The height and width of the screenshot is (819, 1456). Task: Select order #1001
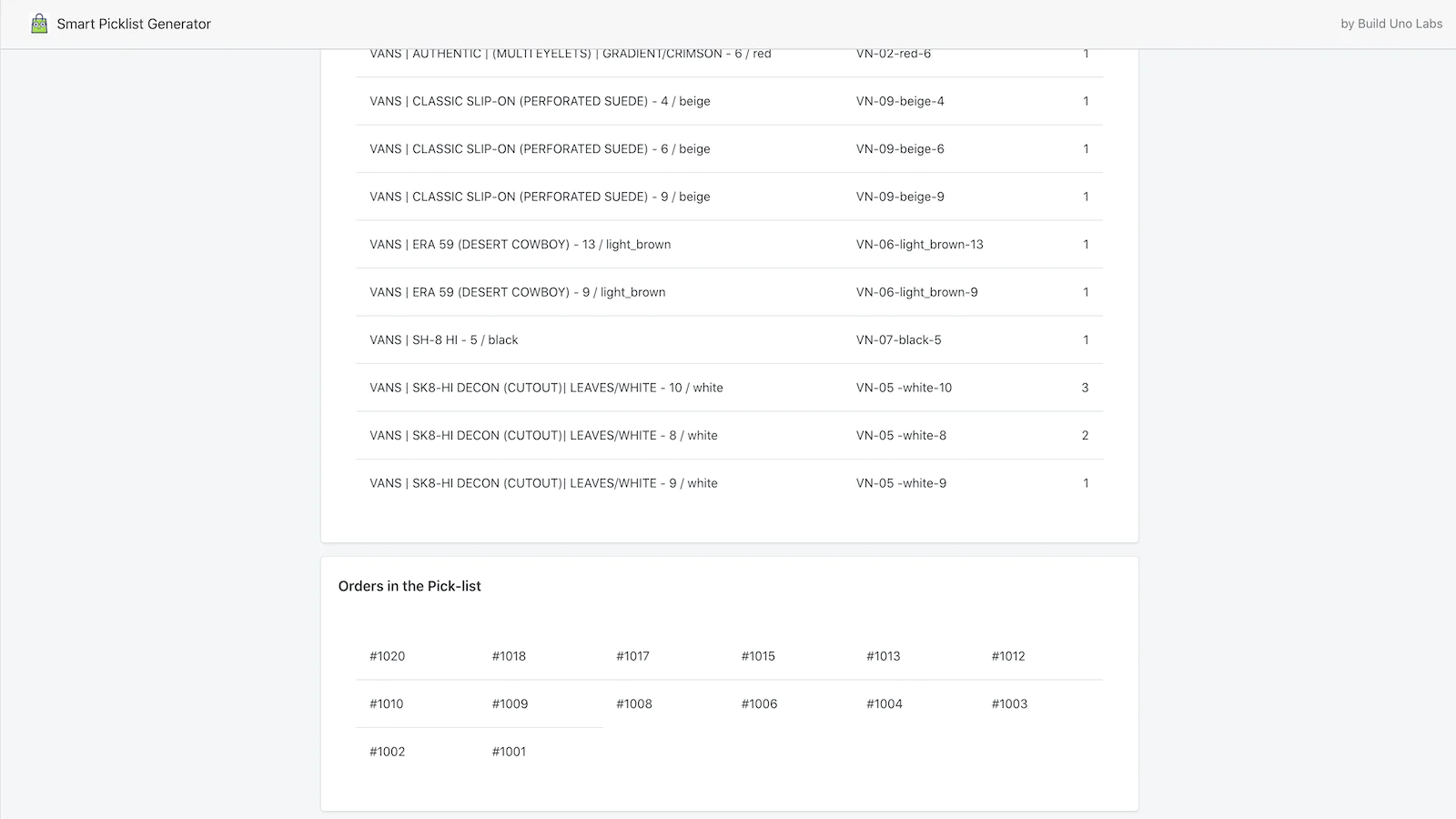[x=509, y=752]
